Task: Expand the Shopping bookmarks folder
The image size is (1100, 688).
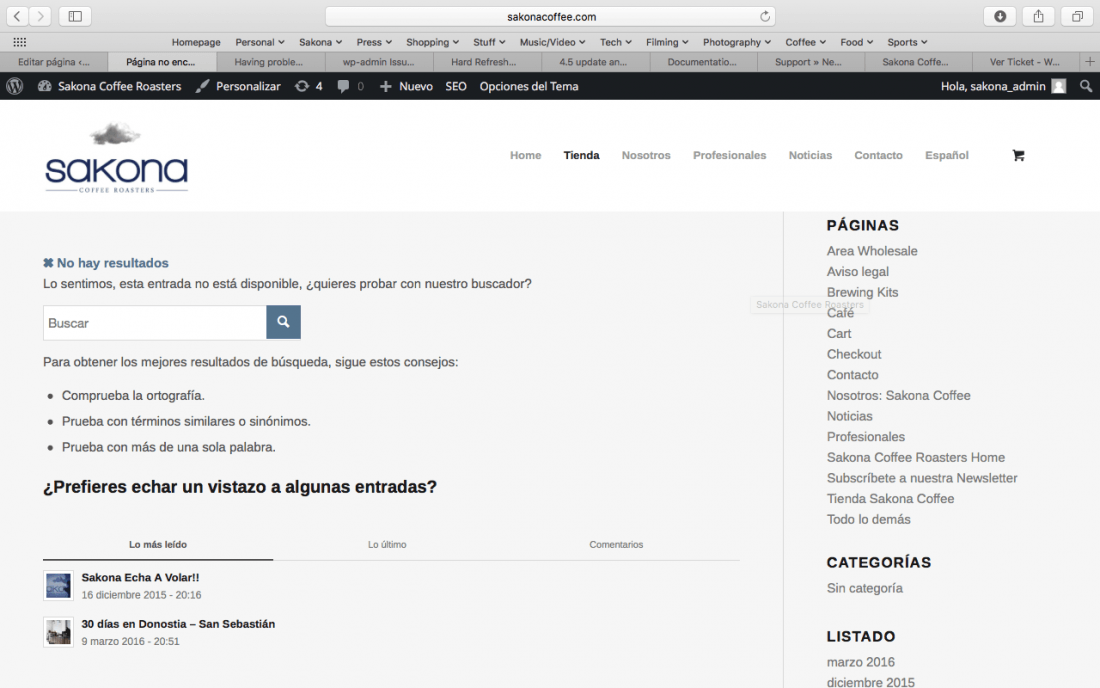Action: click(432, 42)
